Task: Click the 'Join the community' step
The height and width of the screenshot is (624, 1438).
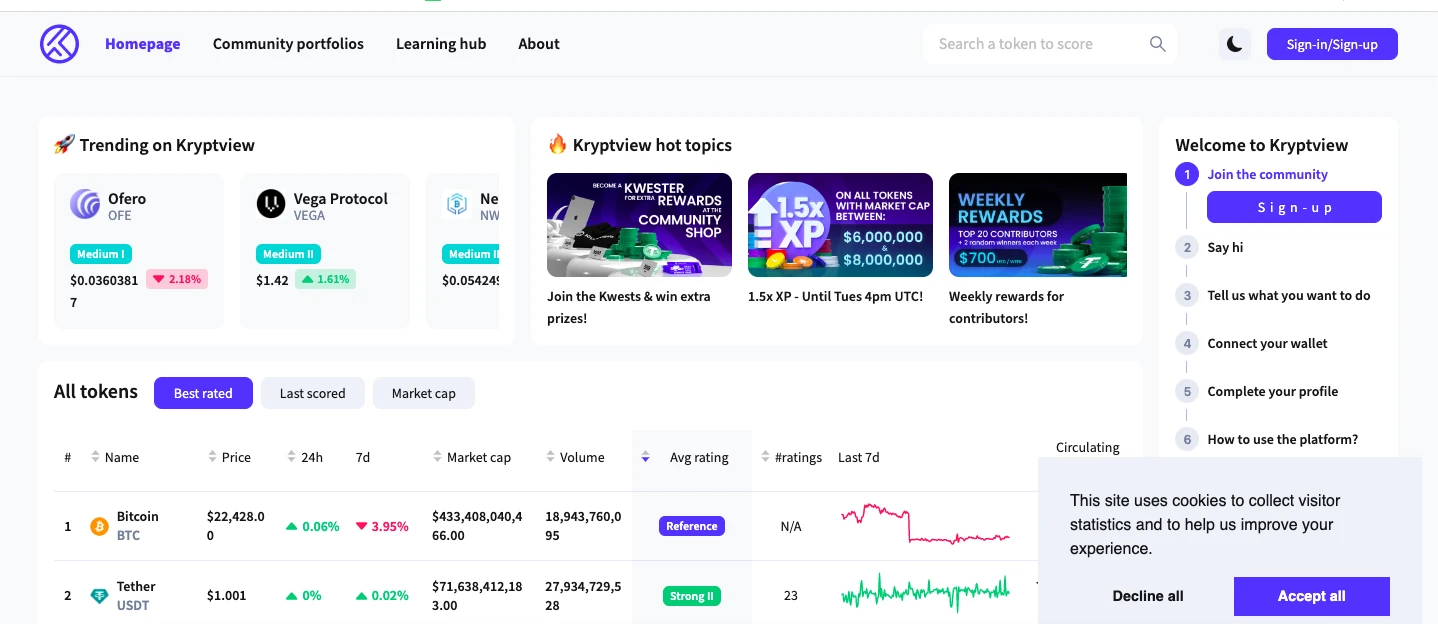Action: point(1267,174)
